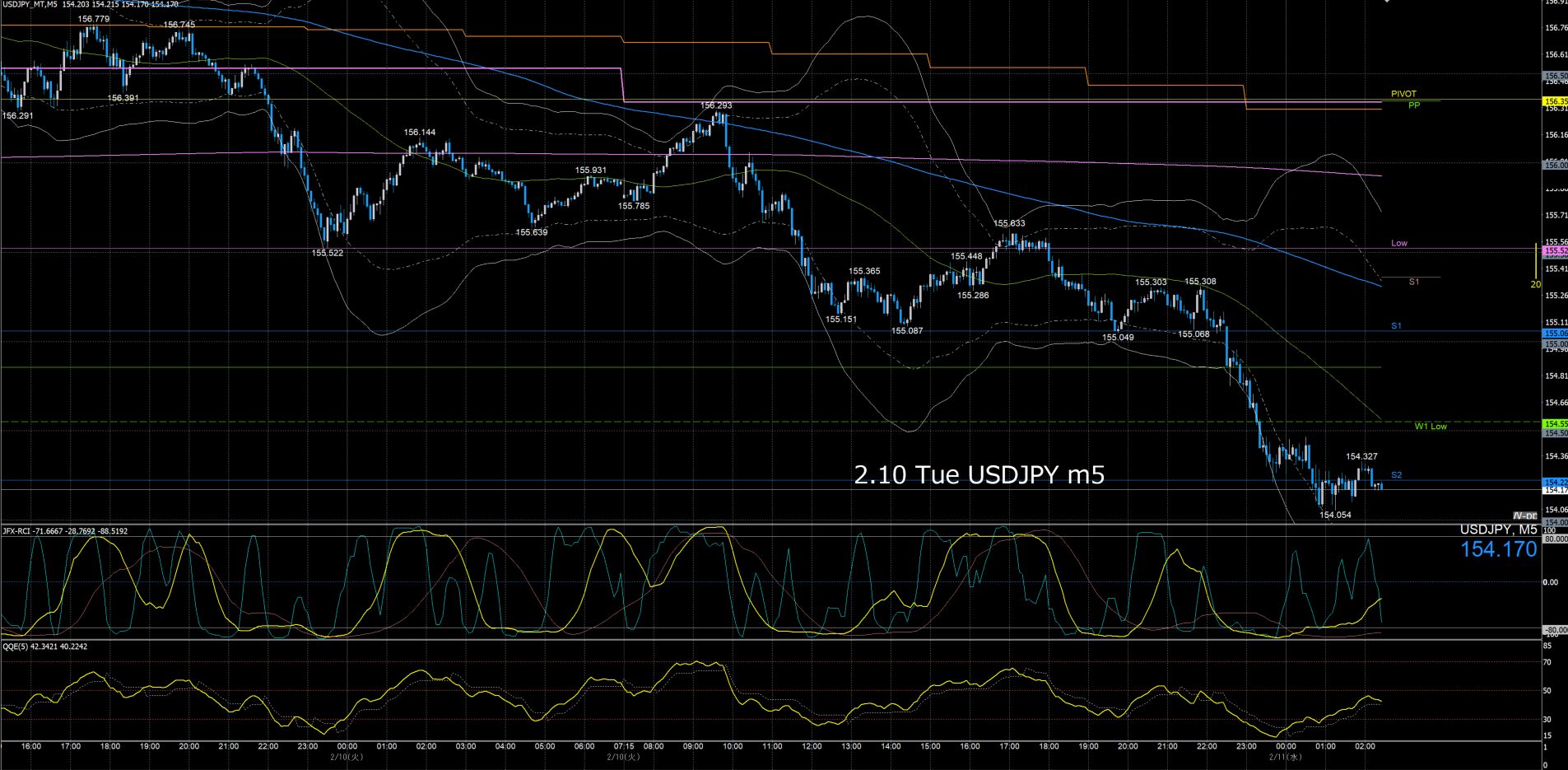Click the 156.293 peak price label
Viewport: 1568px width, 770px height.
pyautogui.click(x=715, y=105)
